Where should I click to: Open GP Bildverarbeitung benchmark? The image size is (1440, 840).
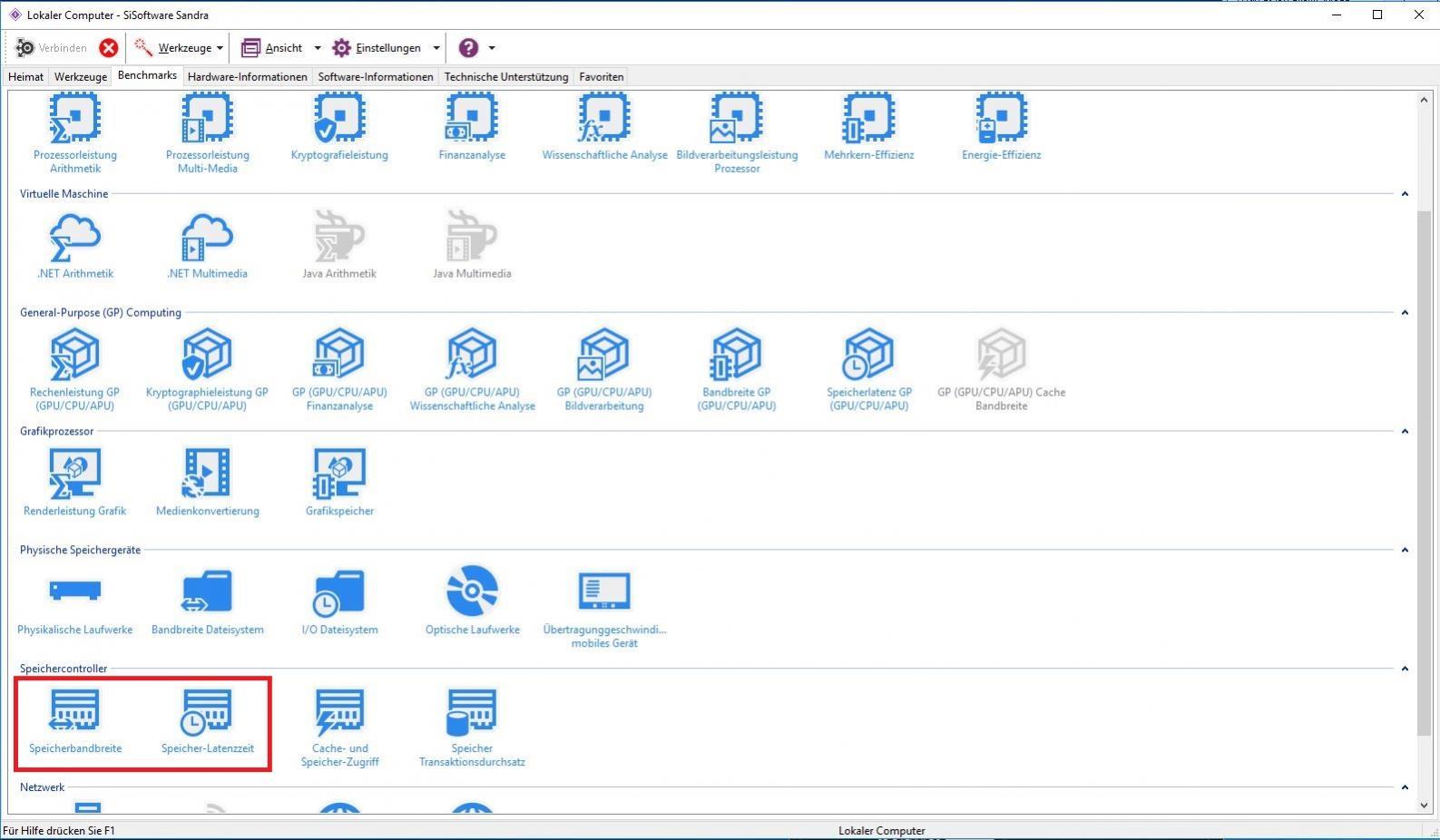tap(604, 370)
